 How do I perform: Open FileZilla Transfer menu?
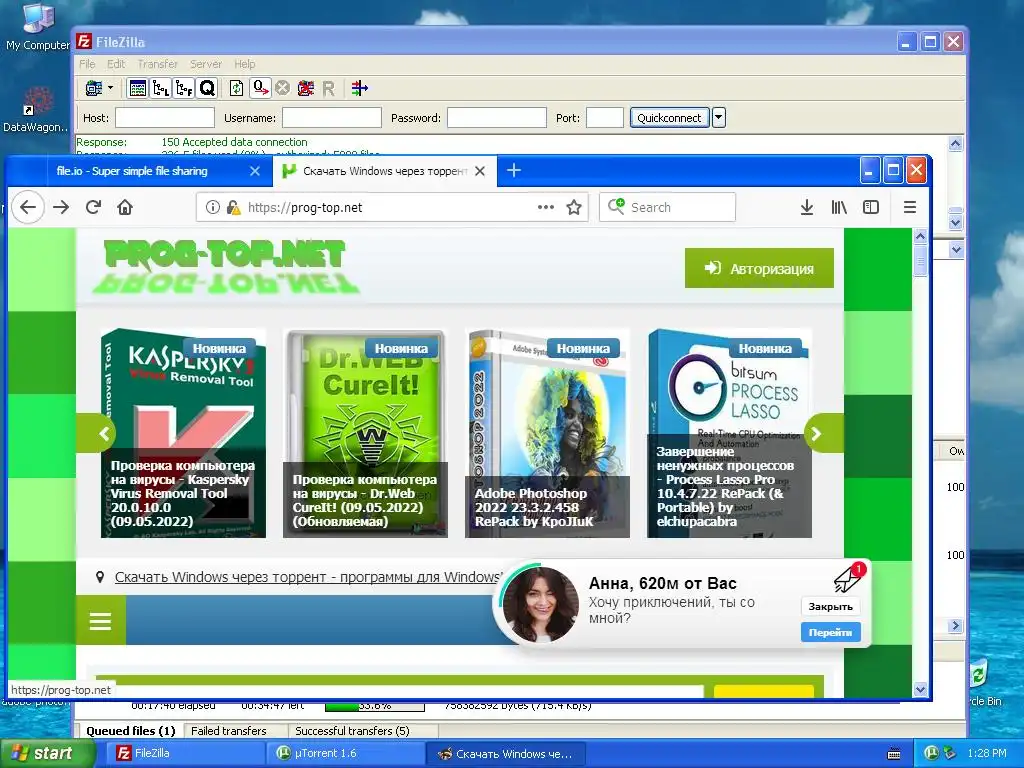coord(157,64)
